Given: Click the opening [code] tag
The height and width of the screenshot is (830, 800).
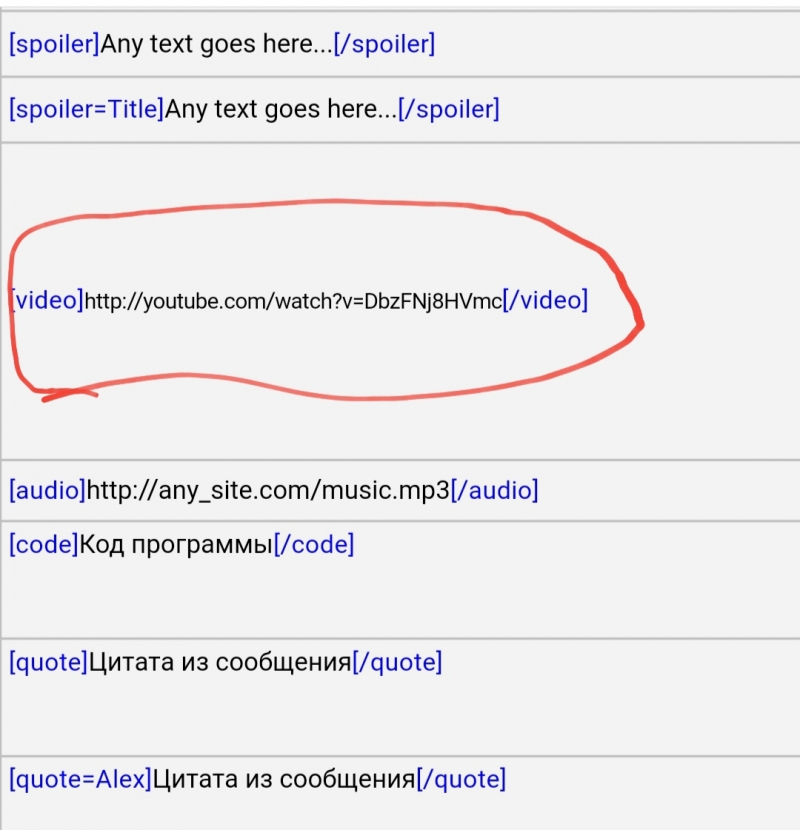Looking at the screenshot, I should pyautogui.click(x=43, y=545).
